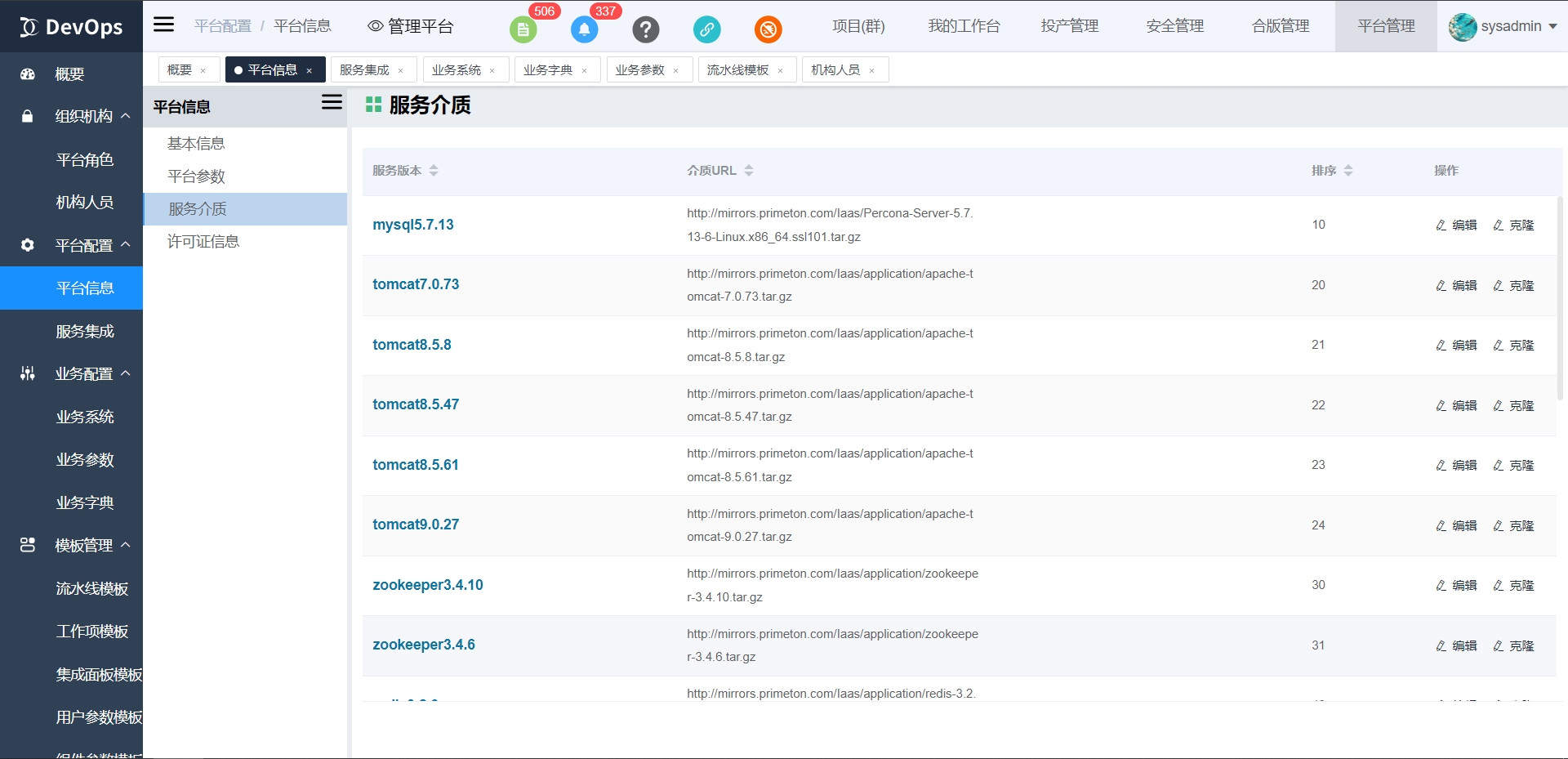Open the 安全管理 top menu
The height and width of the screenshot is (759, 1568).
[1174, 26]
